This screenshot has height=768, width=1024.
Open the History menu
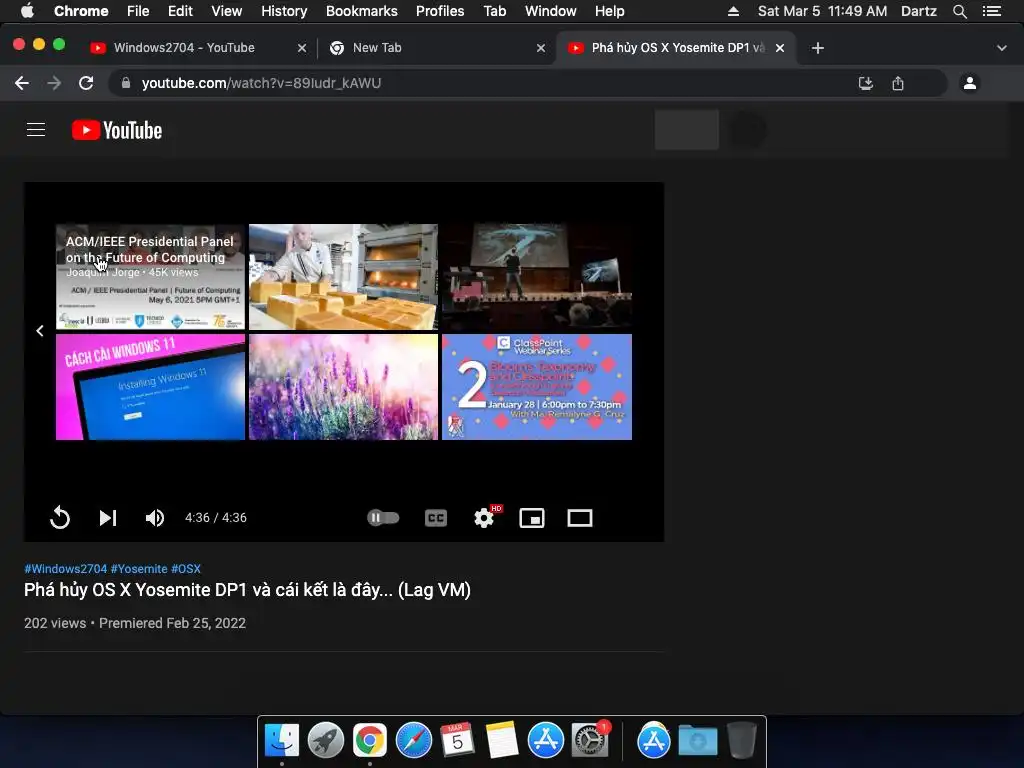pos(284,11)
